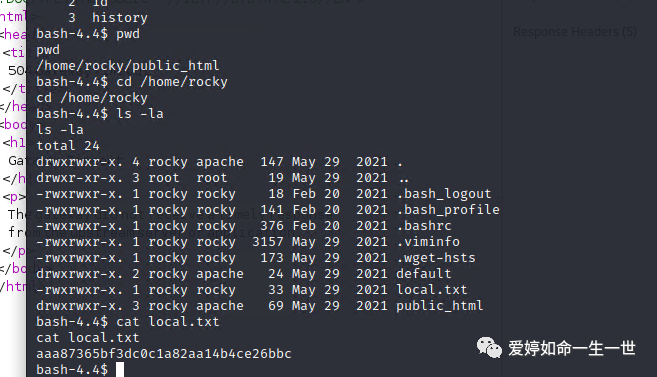The image size is (657, 377).
Task: Click the .bash_logout file entry
Action: 444,194
